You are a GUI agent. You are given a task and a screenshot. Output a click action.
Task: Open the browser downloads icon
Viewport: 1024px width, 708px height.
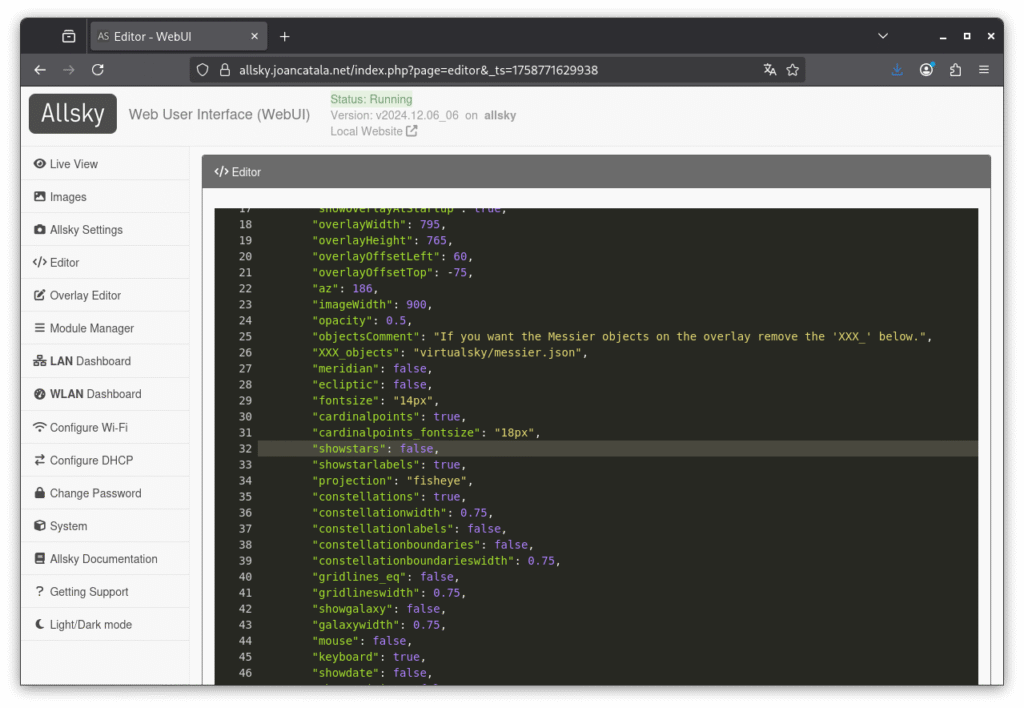click(x=897, y=70)
